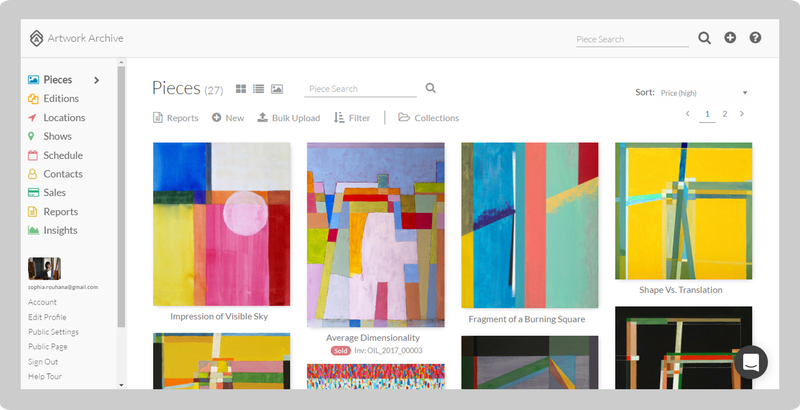
Task: Click the New piece button
Action: (x=228, y=118)
